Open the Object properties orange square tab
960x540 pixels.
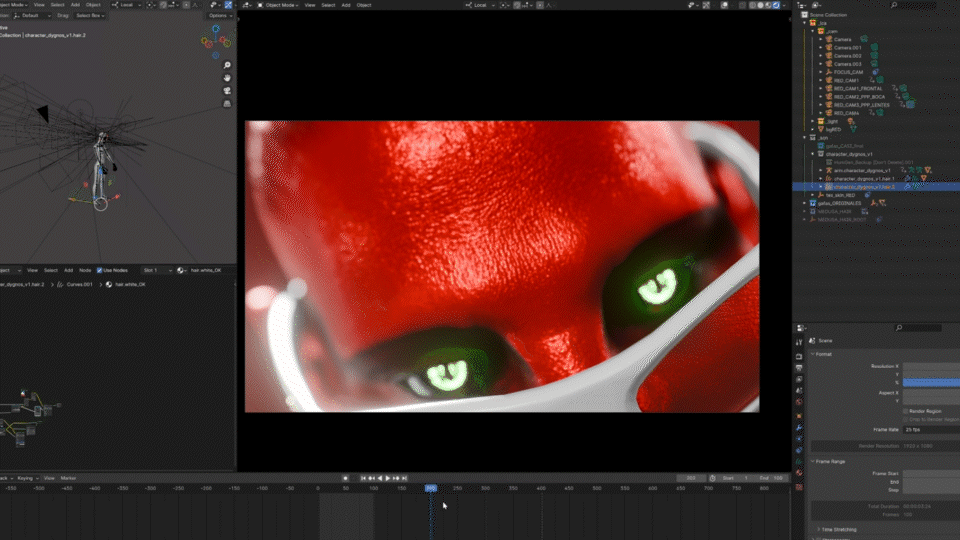(799, 416)
